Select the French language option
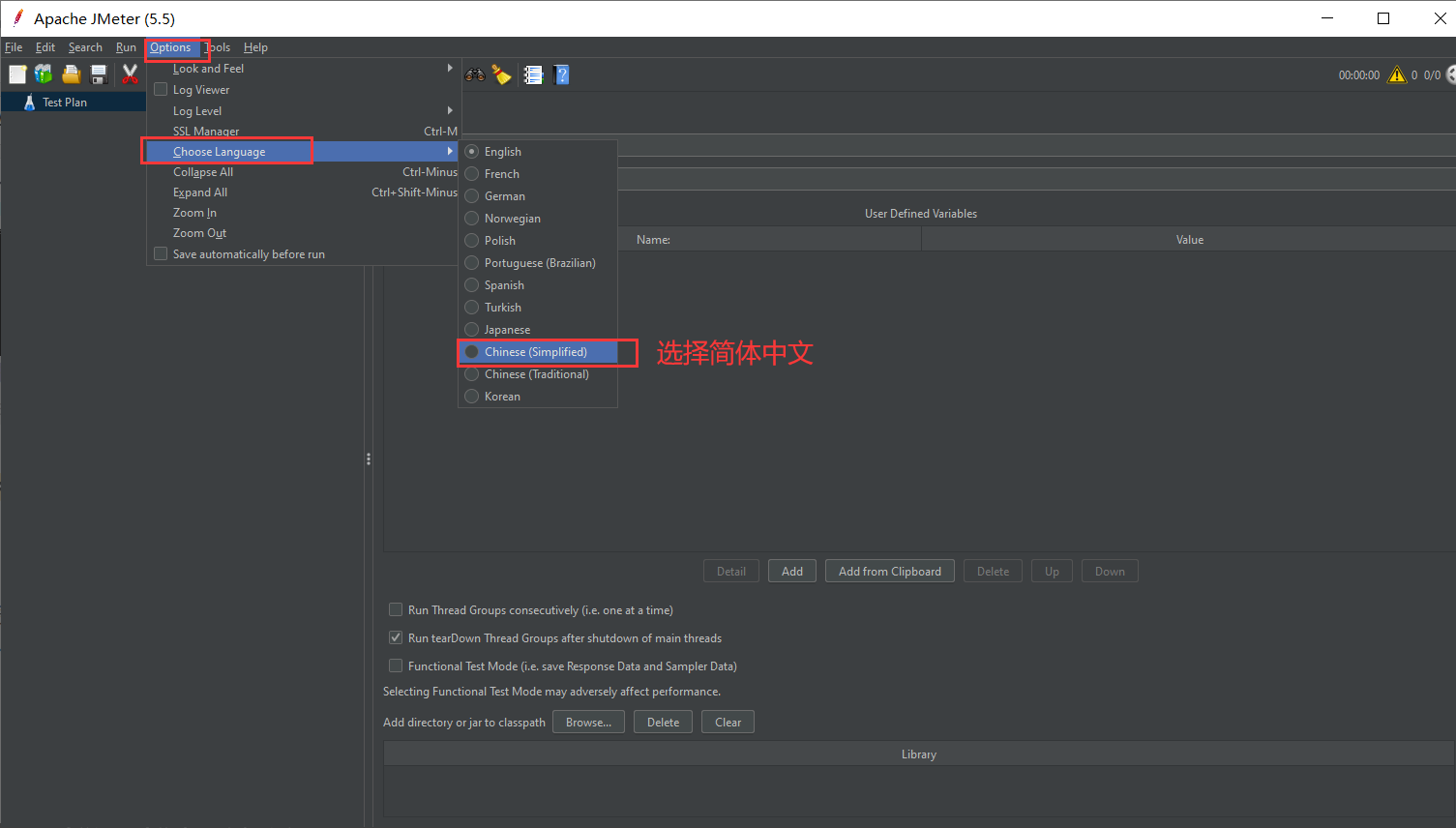 coord(538,174)
